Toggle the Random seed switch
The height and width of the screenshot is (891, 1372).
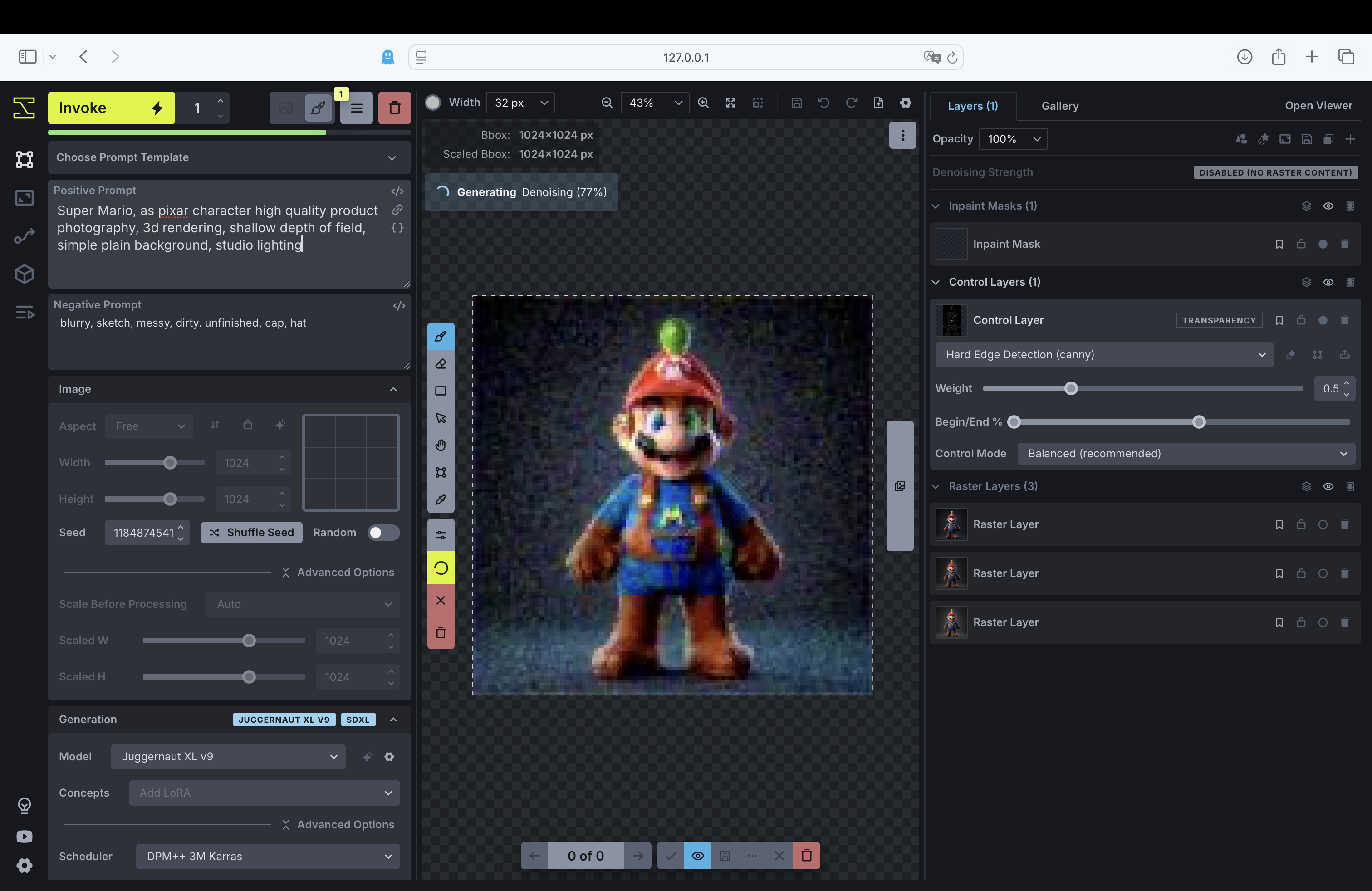coord(383,533)
